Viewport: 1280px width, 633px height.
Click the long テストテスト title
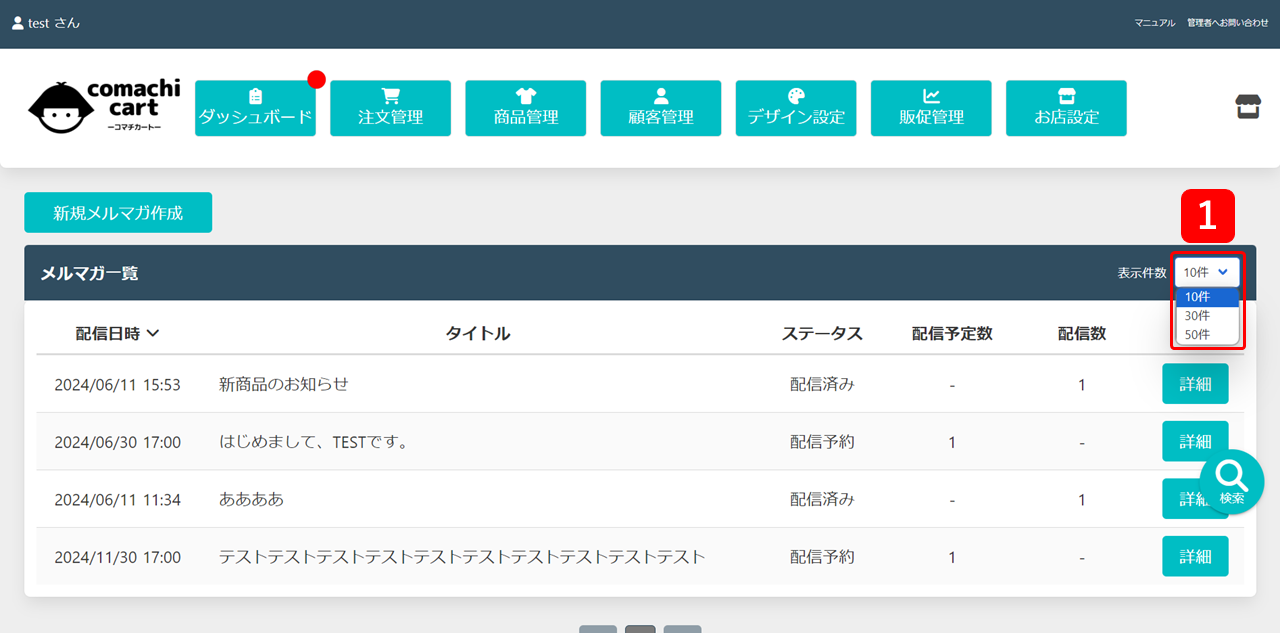[462, 557]
